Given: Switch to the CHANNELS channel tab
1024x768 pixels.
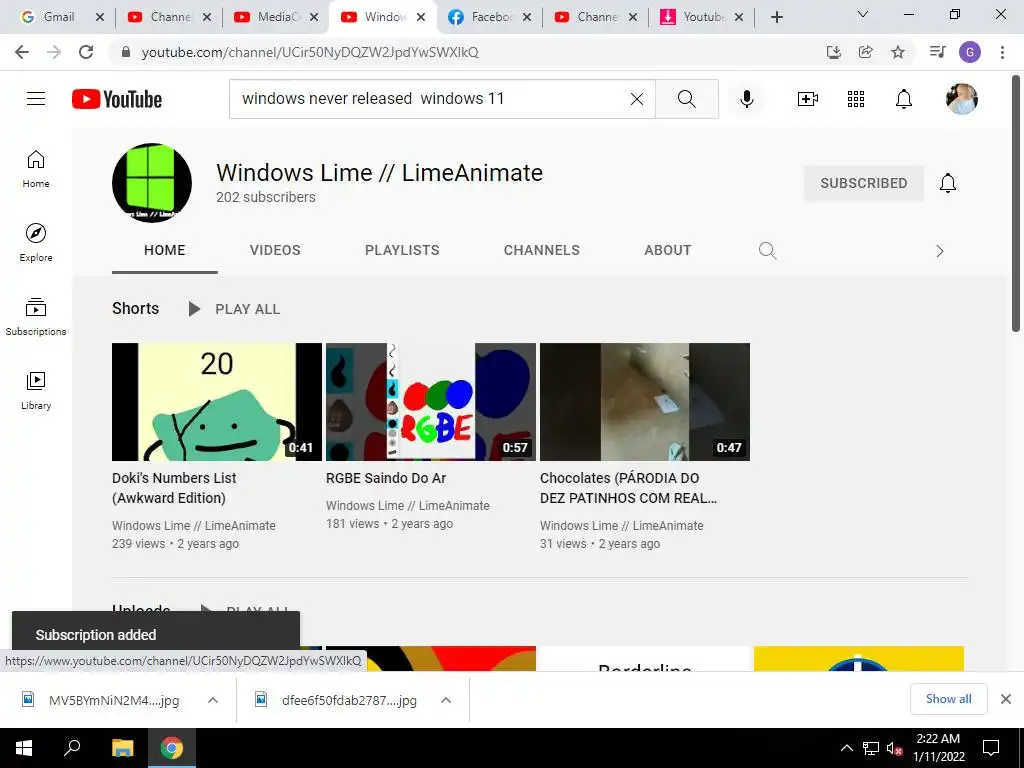Looking at the screenshot, I should pyautogui.click(x=541, y=250).
